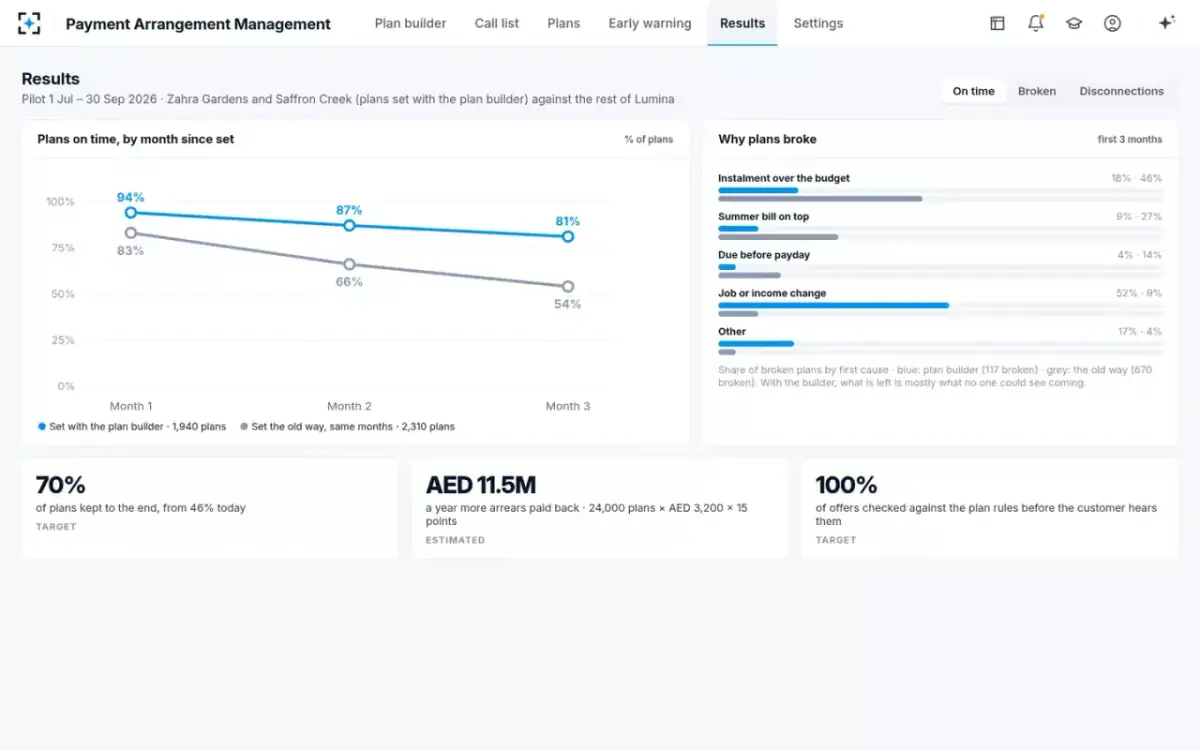
Task: Click the 87% Month 2 data point
Action: coord(349,225)
